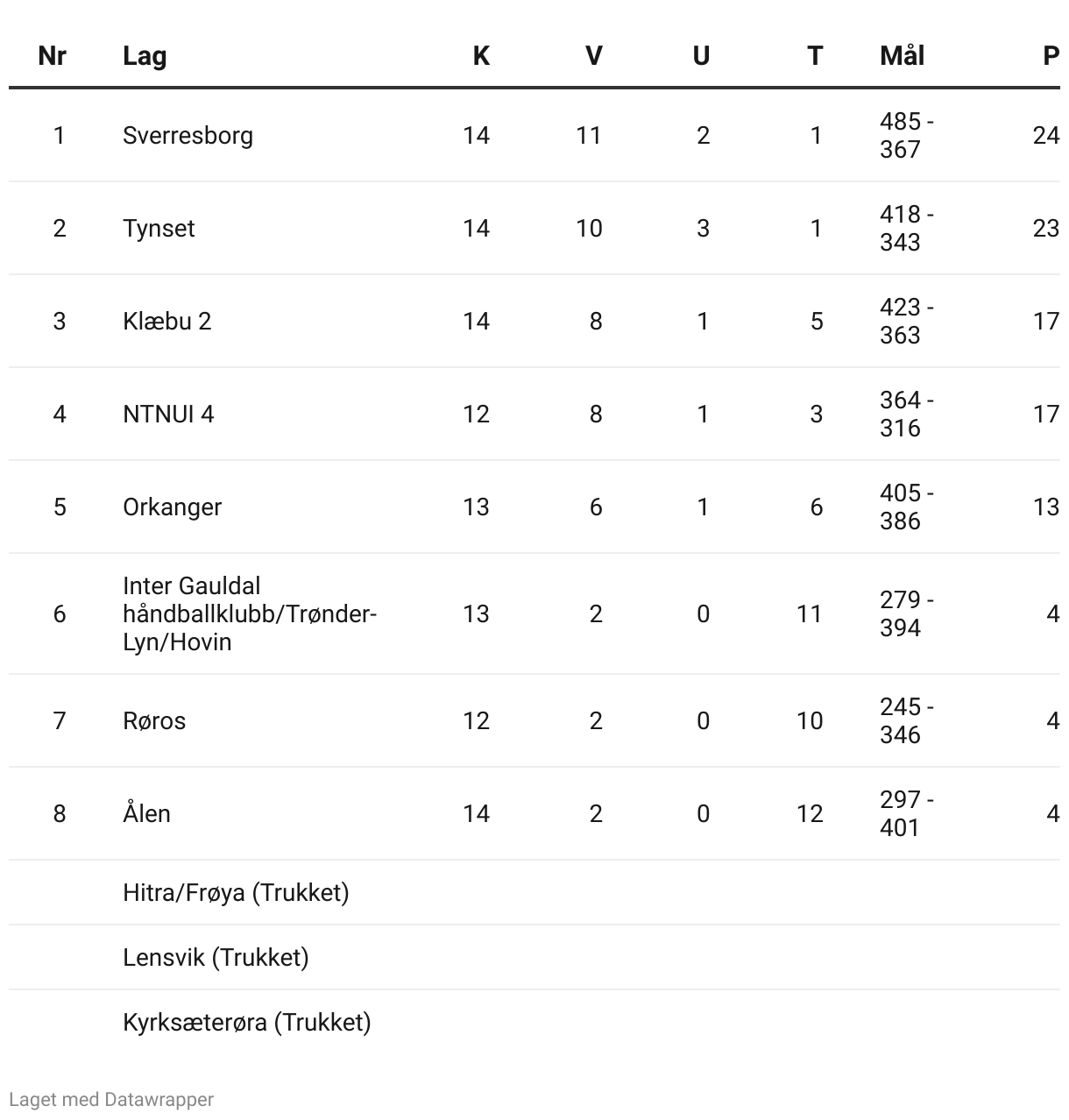Viewport: 1069px width, 1120px height.
Task: Click the Klæbu 2 team name
Action: 166,322
